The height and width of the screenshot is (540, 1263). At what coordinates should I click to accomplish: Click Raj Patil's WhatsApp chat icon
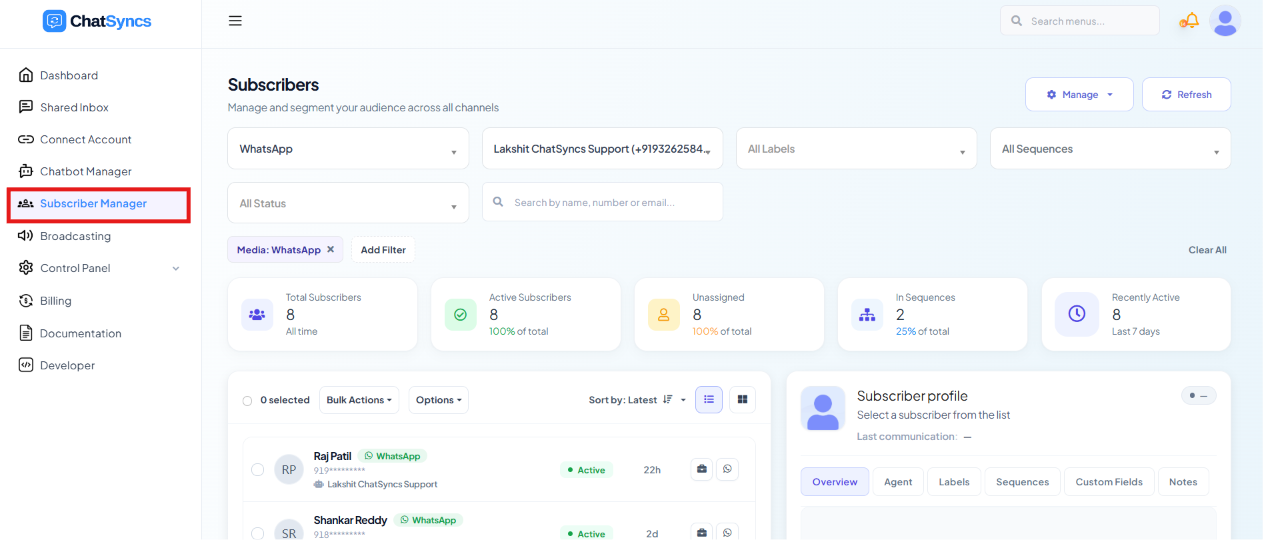[727, 469]
